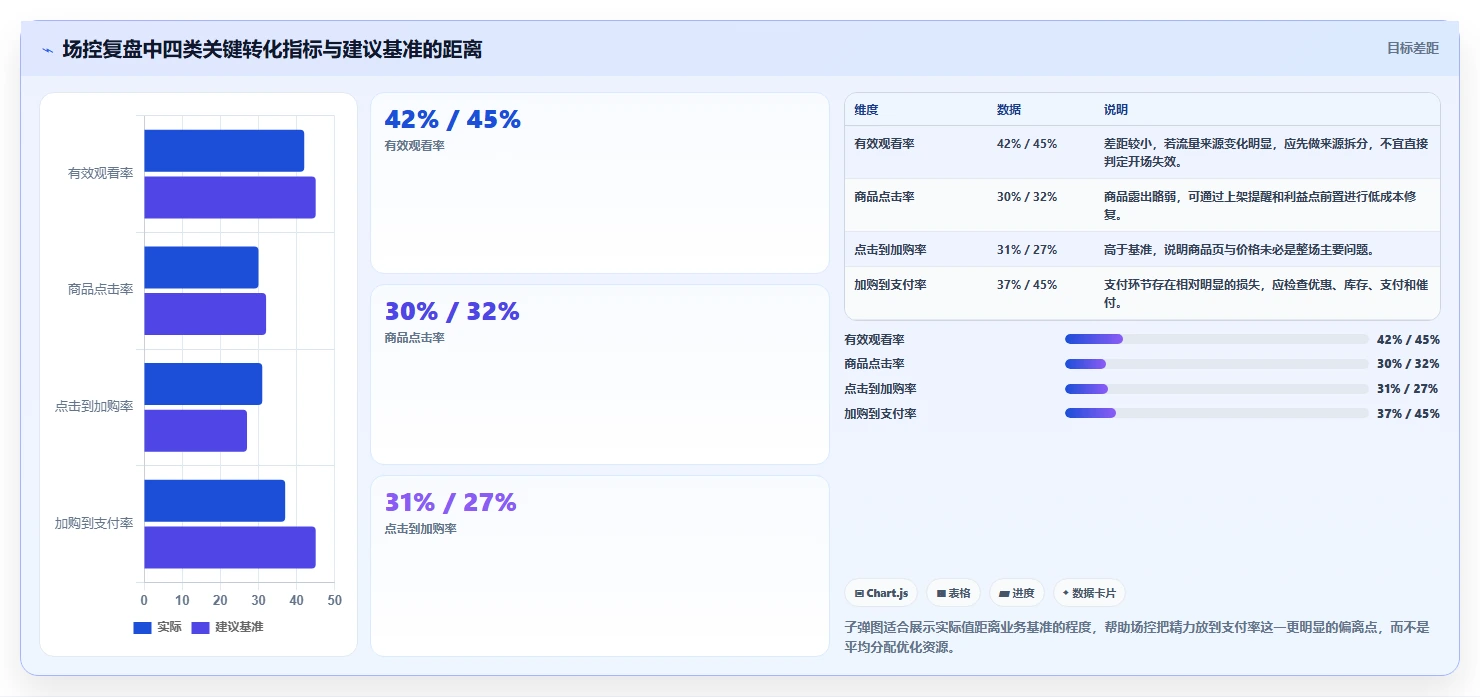Click the 实际 bar for 点击到加购率 in chart
The image size is (1480, 697).
[x=203, y=384]
